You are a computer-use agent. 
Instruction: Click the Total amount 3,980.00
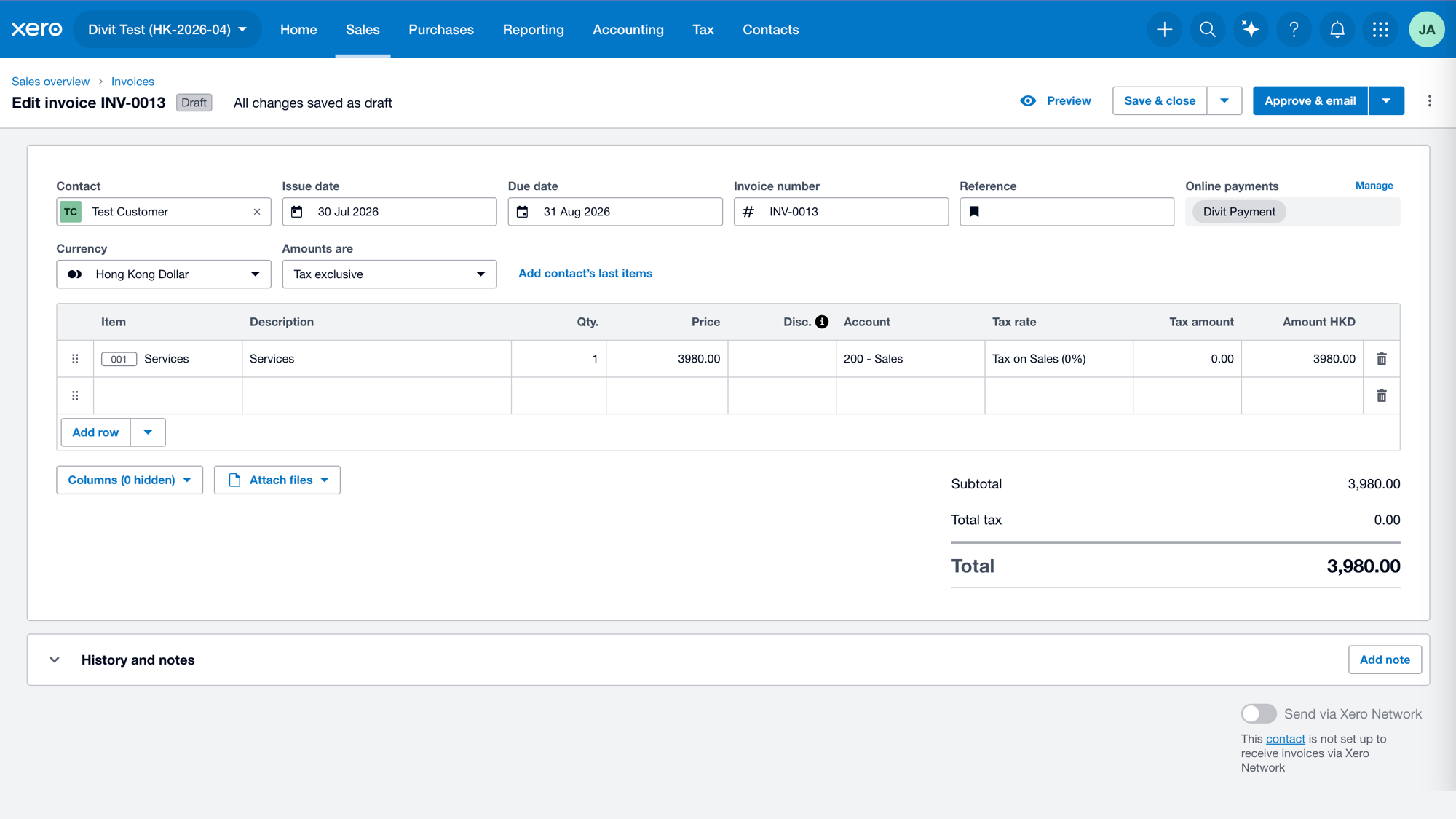tap(1363, 566)
